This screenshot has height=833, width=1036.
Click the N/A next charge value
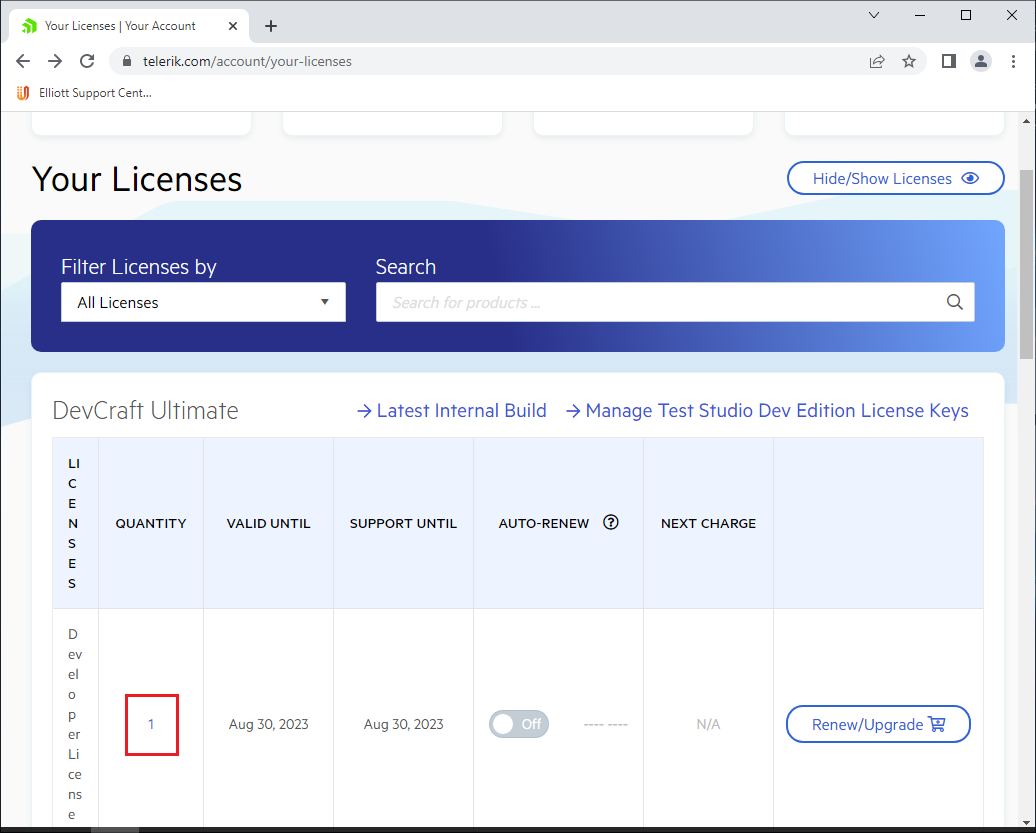[708, 725]
